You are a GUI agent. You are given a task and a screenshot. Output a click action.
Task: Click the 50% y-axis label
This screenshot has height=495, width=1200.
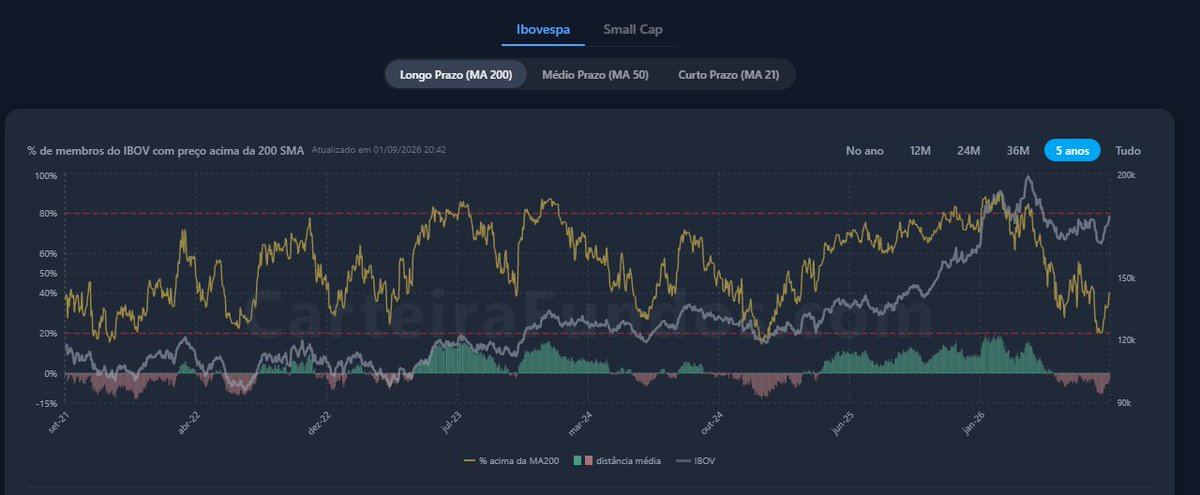[x=49, y=273]
